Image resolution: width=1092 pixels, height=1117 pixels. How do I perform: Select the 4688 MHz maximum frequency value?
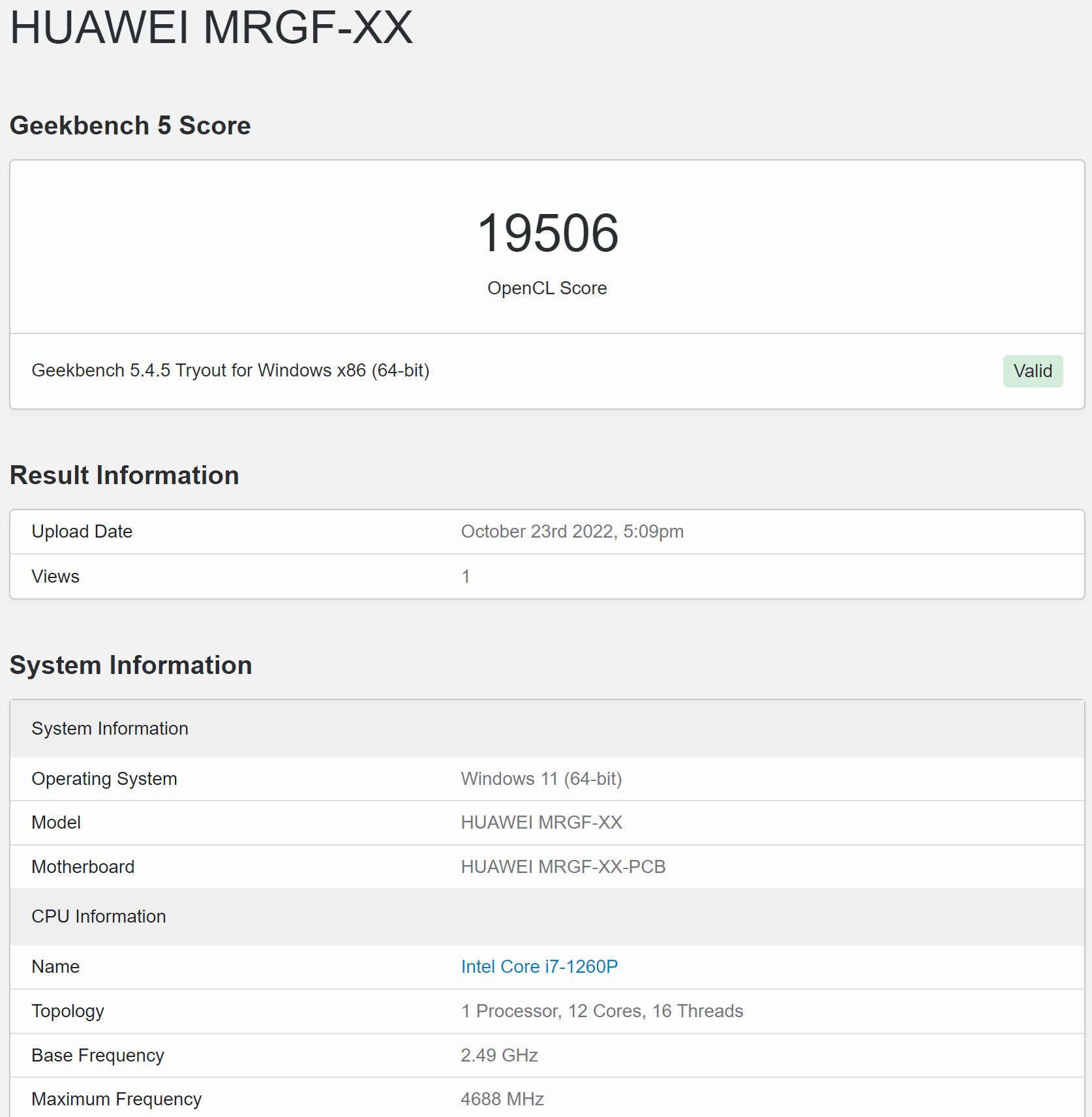point(502,1099)
